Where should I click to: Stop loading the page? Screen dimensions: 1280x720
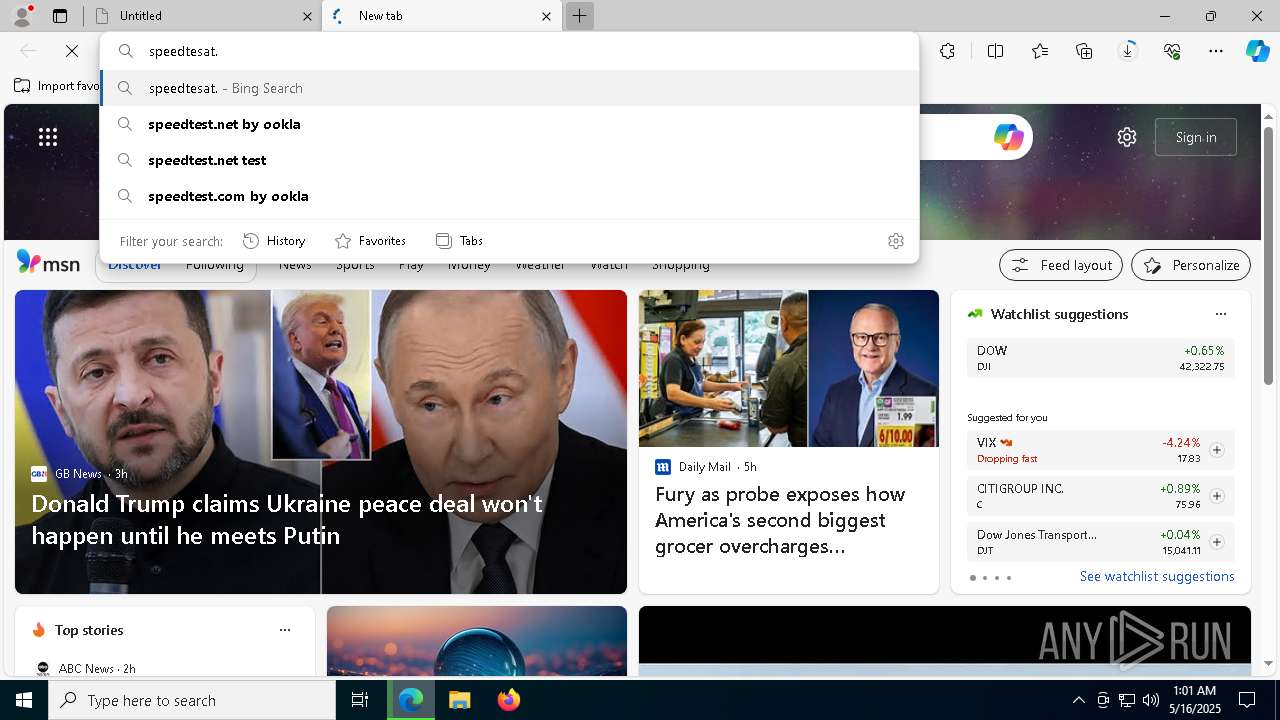(72, 51)
